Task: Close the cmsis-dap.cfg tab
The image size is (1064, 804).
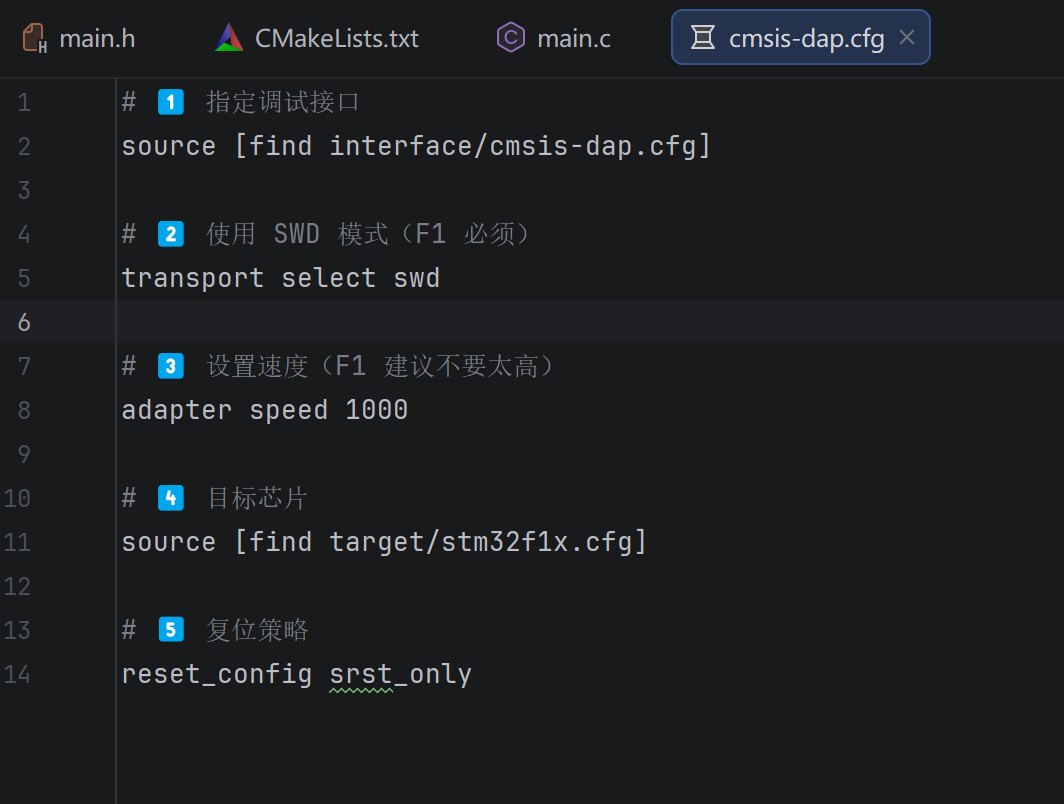Action: [x=907, y=37]
